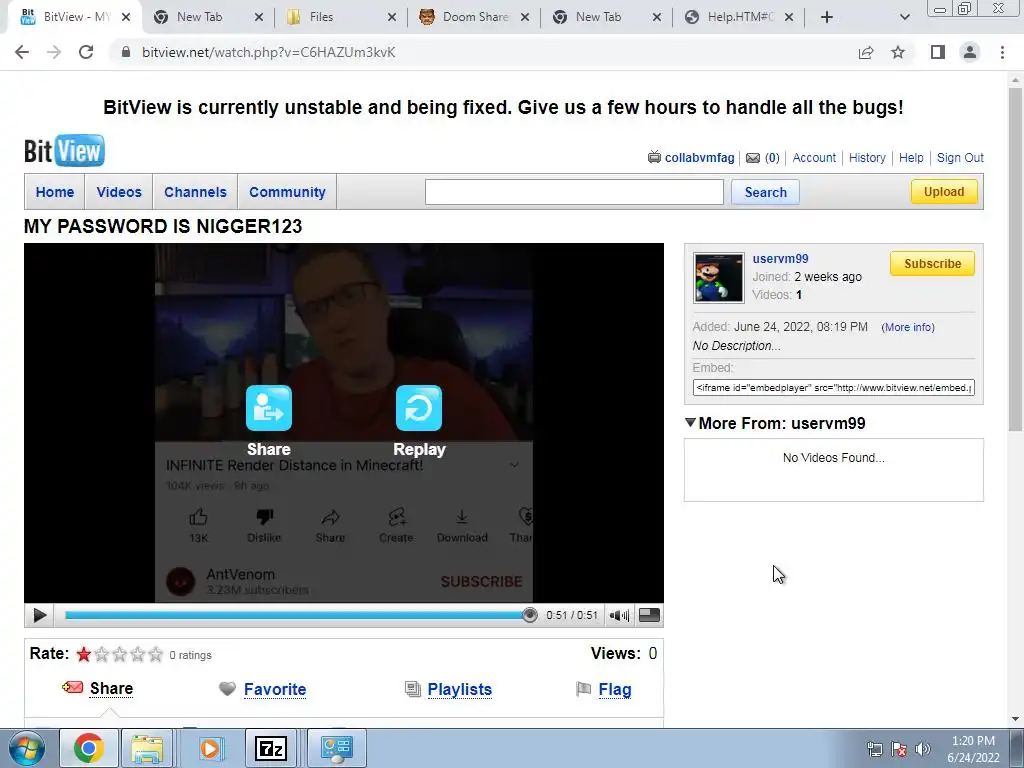Click the Replay icon in the video player
1024x768 pixels.
pyautogui.click(x=419, y=408)
